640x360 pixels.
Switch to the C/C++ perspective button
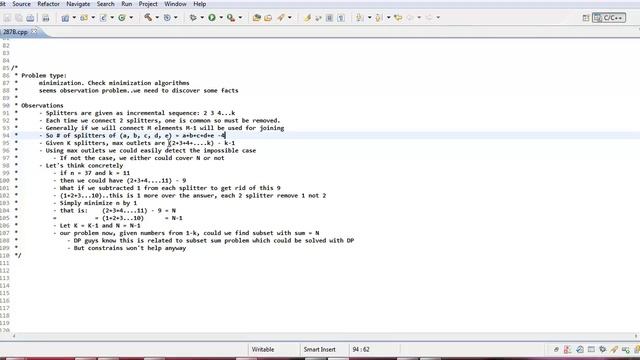tap(609, 18)
